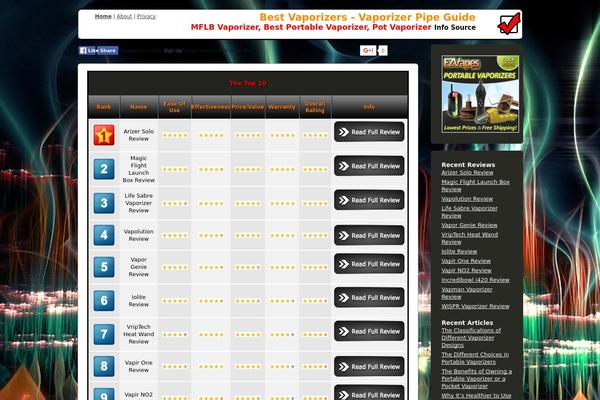Click the Facebook Share button
The image size is (600, 400).
tap(108, 51)
